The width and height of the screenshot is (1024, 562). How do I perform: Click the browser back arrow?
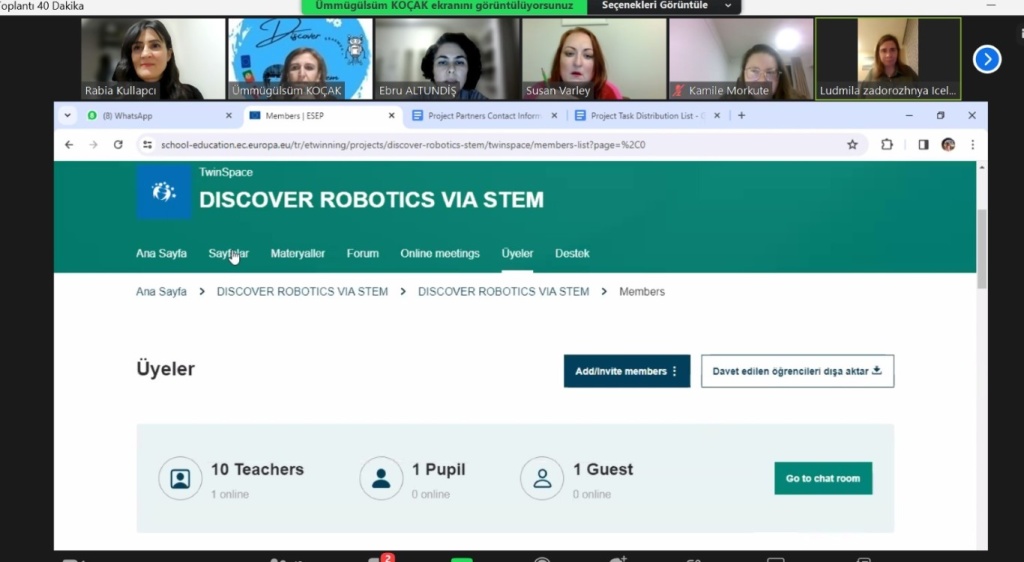coord(69,145)
